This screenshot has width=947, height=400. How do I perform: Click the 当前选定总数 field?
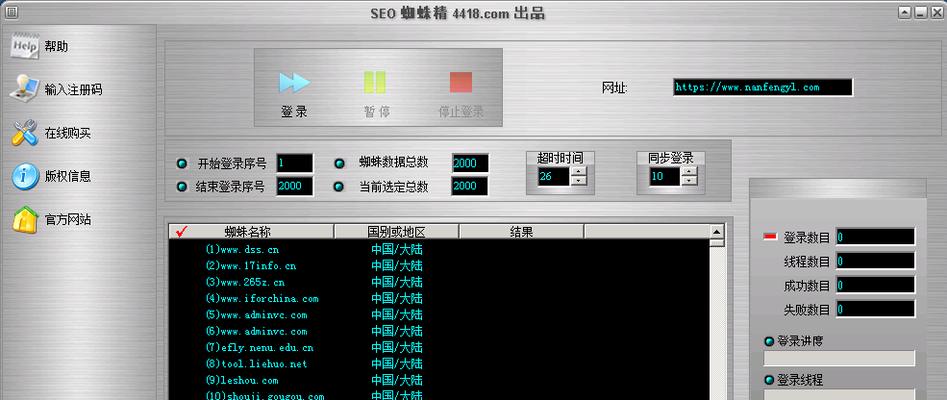tap(470, 186)
